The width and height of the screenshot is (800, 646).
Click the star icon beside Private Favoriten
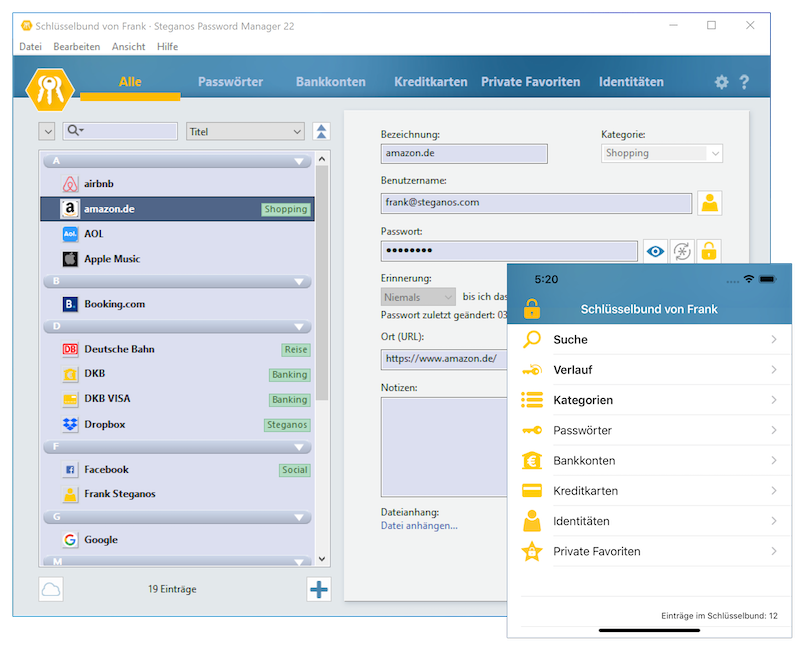pos(530,551)
